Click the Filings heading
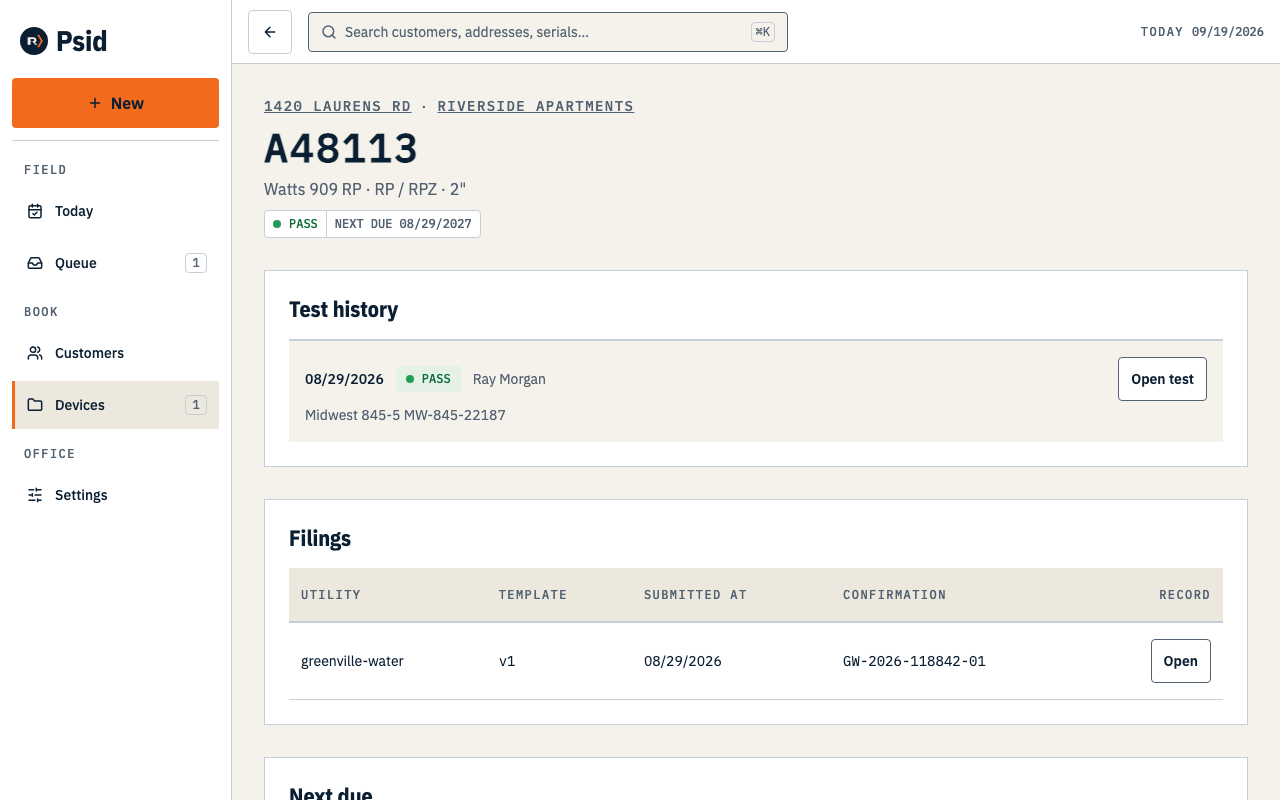Image resolution: width=1280 pixels, height=800 pixels. click(320, 539)
